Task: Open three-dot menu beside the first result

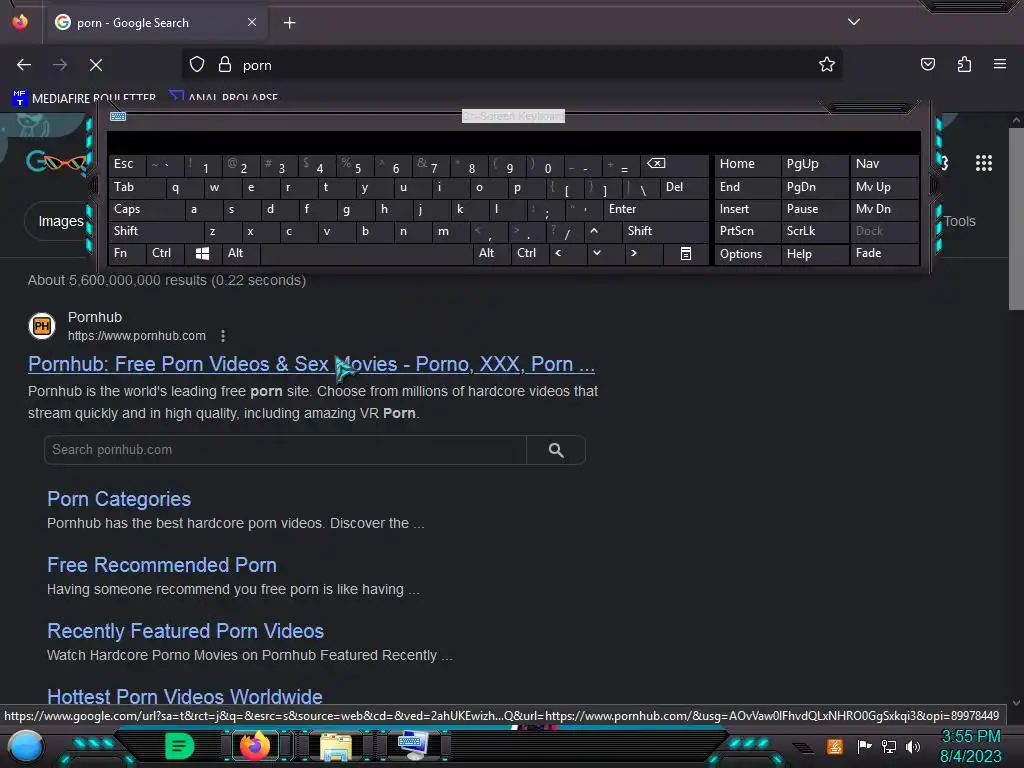Action: coord(223,336)
